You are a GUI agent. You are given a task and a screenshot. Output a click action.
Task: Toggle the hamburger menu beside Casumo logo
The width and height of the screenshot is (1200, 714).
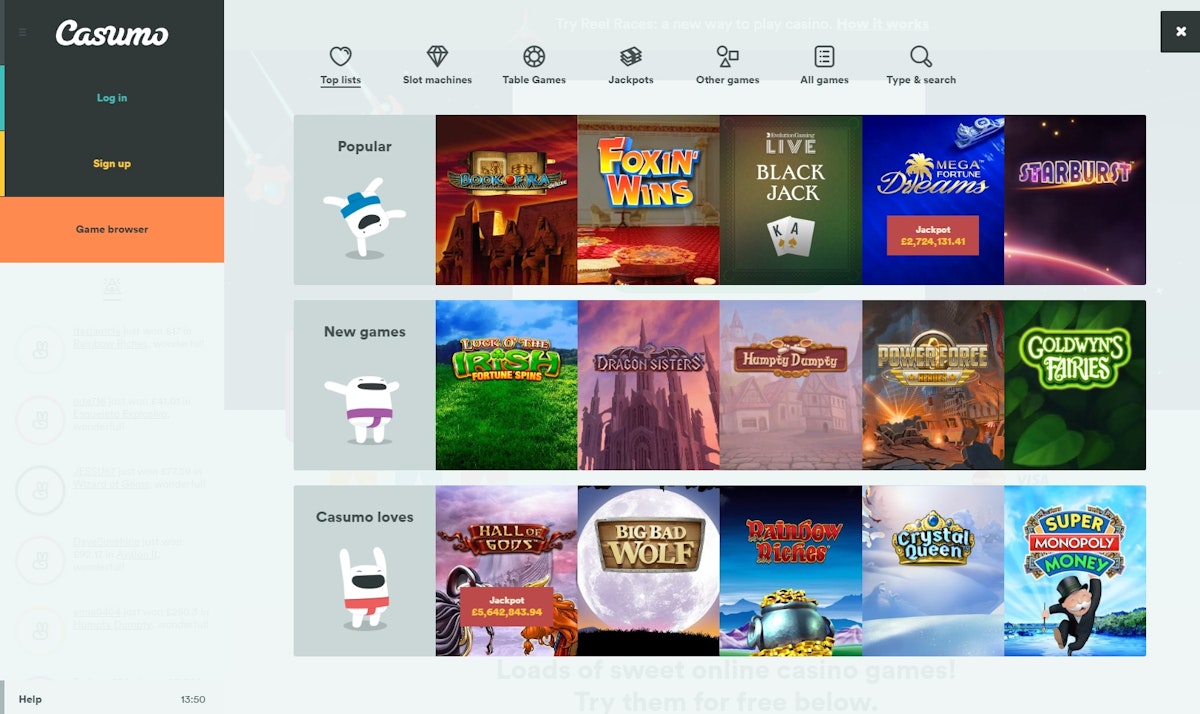point(23,33)
